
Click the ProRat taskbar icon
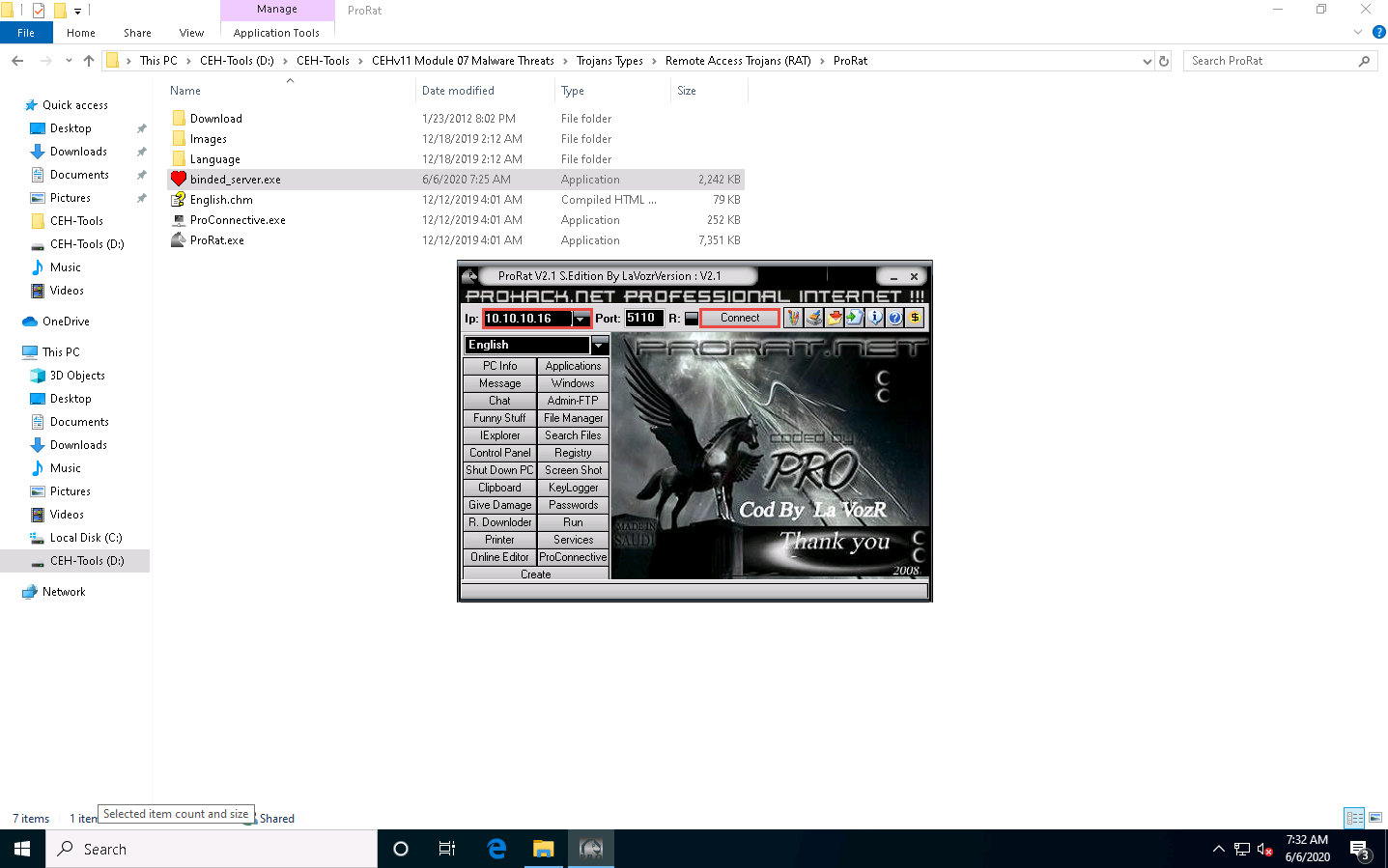tap(591, 849)
